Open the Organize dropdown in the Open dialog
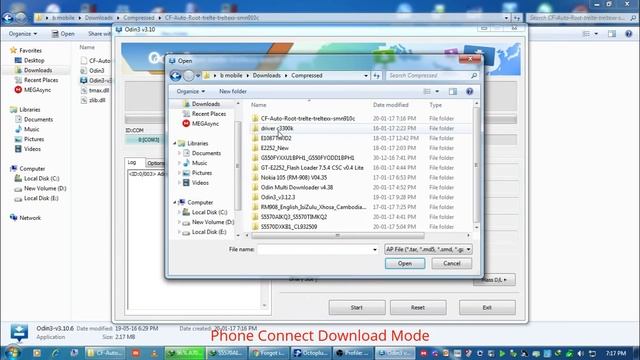Screen dimensions: 640x360 tap(191, 91)
